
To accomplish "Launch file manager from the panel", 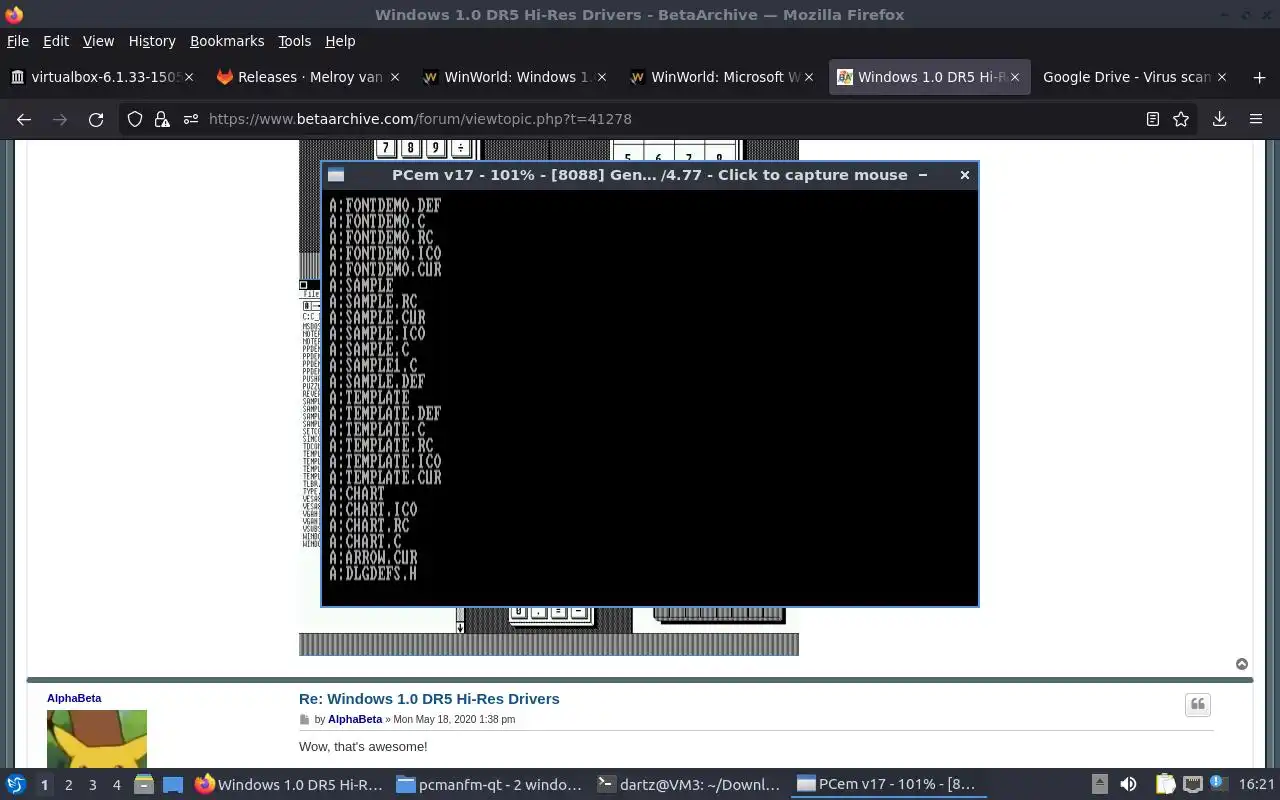I will (143, 785).
